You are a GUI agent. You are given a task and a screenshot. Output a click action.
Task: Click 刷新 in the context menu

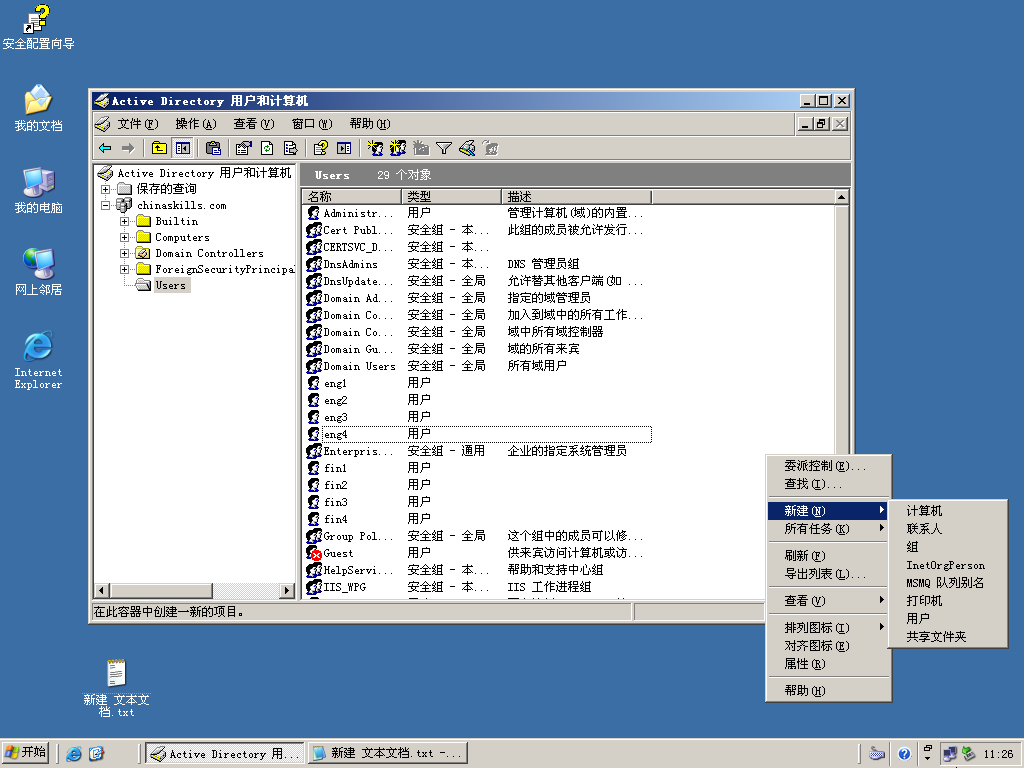click(827, 555)
